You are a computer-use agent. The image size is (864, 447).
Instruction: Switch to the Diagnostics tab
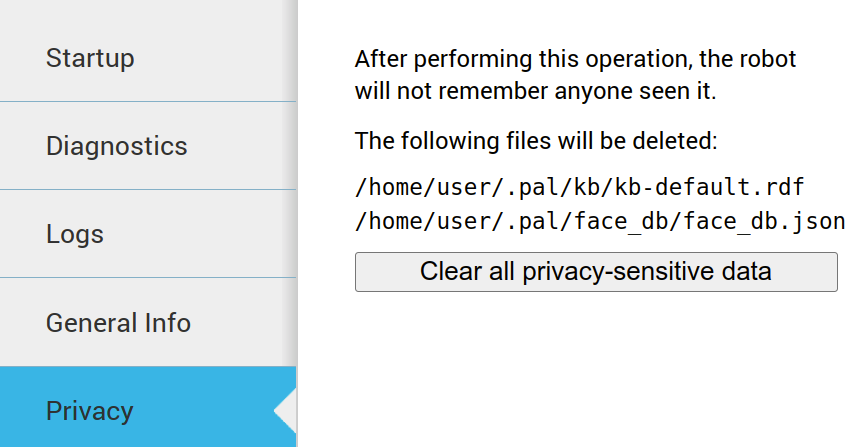(116, 146)
